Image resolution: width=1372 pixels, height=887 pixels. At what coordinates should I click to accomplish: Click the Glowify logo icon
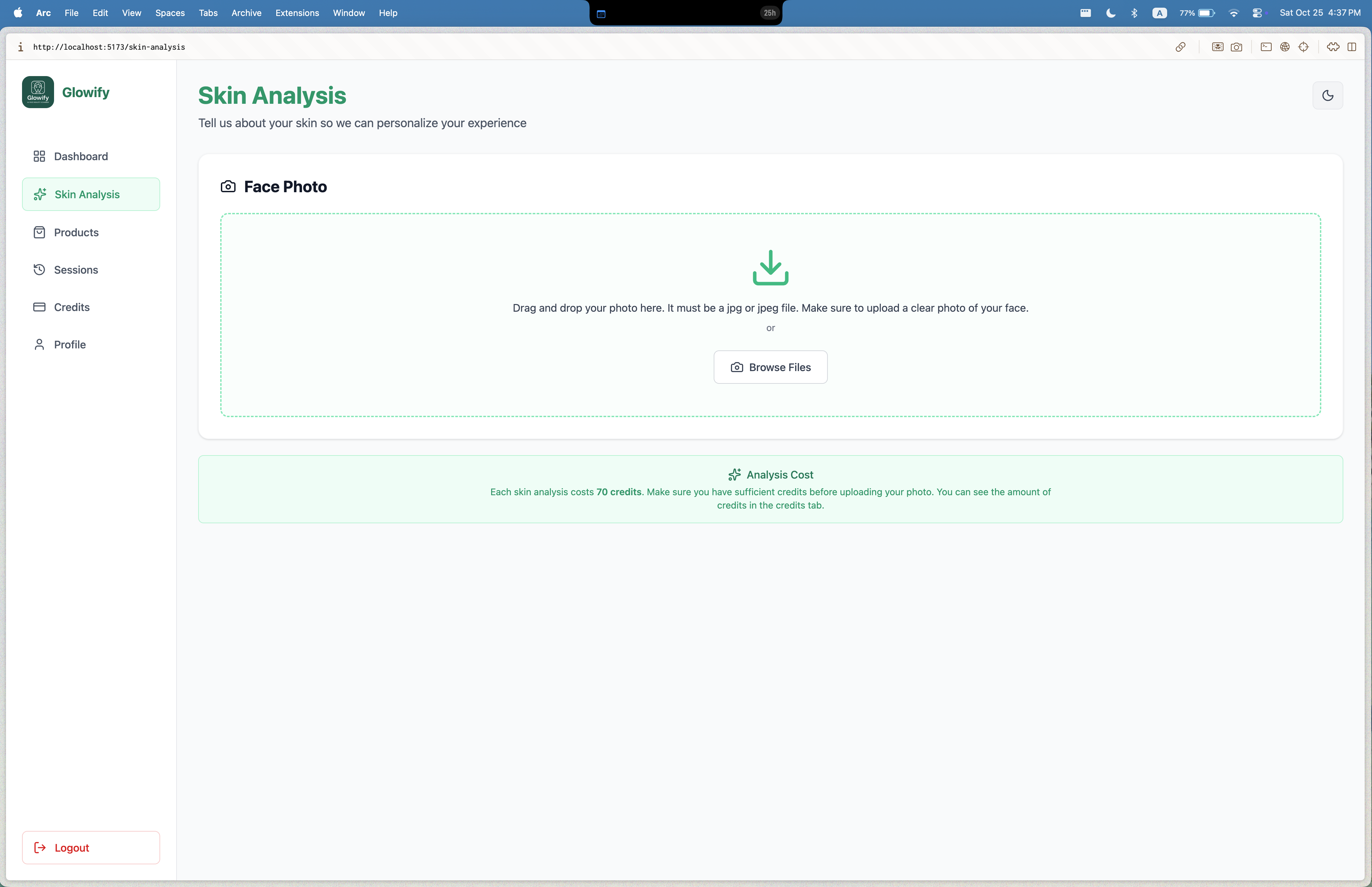click(38, 92)
